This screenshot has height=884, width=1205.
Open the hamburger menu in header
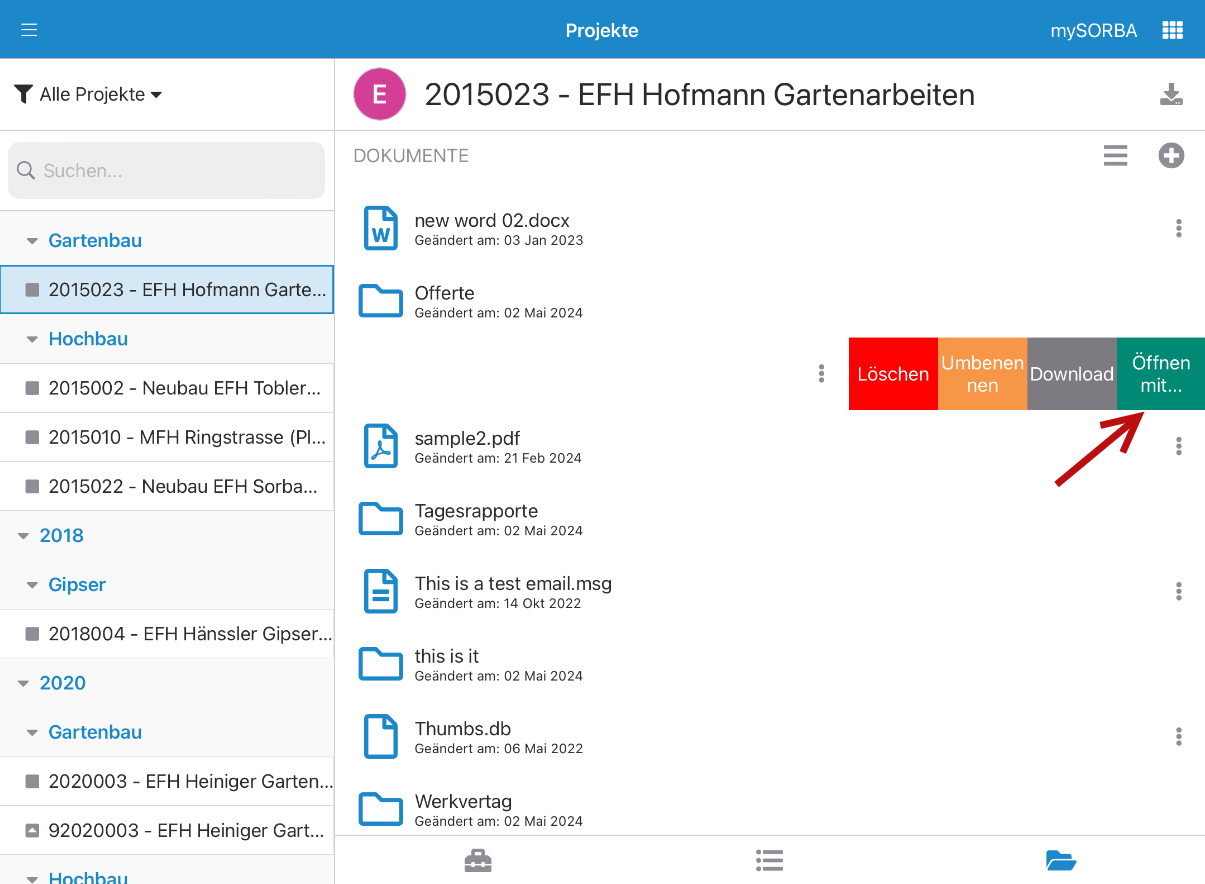tap(29, 29)
